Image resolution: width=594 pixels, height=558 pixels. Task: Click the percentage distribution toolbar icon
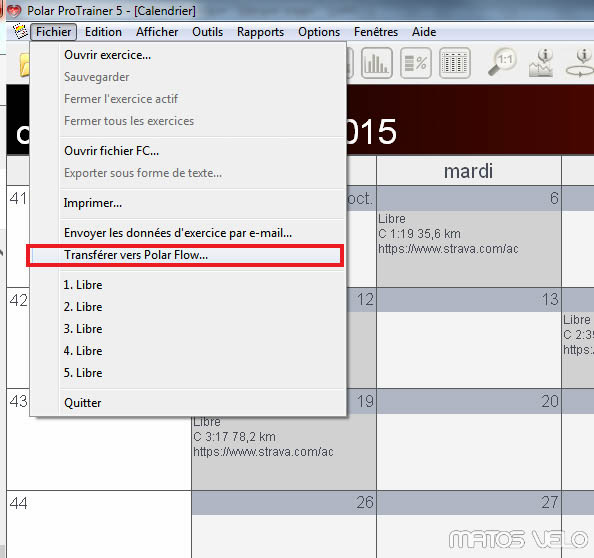[416, 63]
